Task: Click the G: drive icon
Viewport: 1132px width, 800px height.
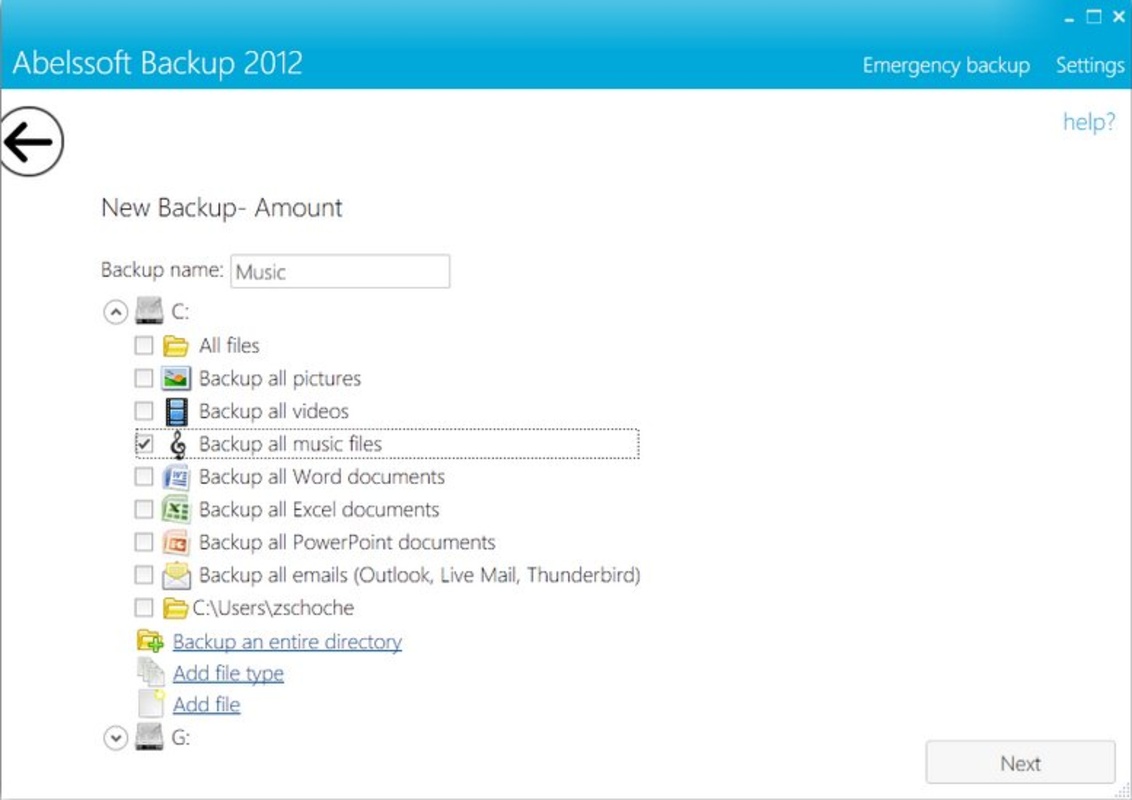Action: pos(149,737)
